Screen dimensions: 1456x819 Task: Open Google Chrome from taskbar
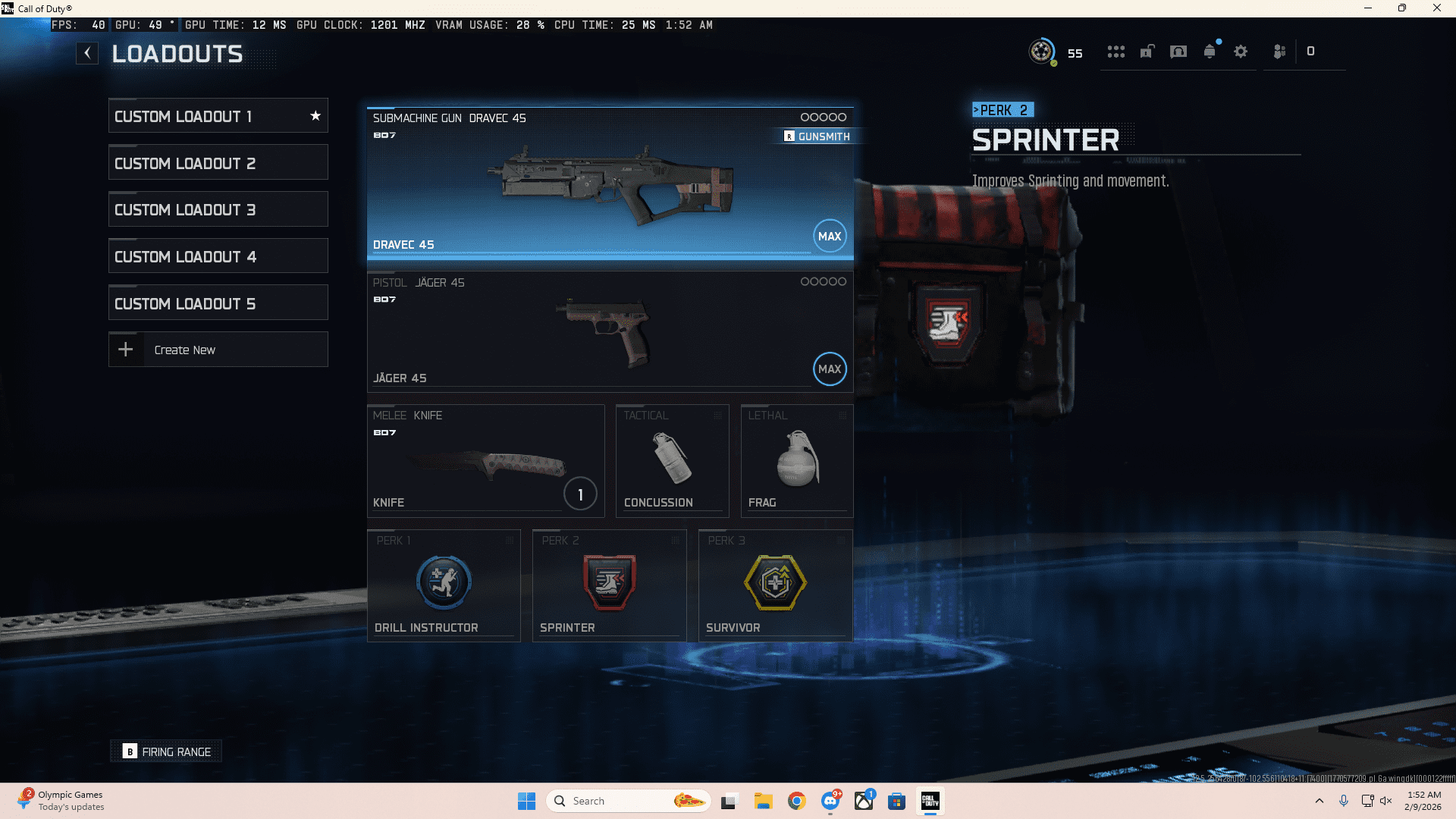(x=796, y=801)
